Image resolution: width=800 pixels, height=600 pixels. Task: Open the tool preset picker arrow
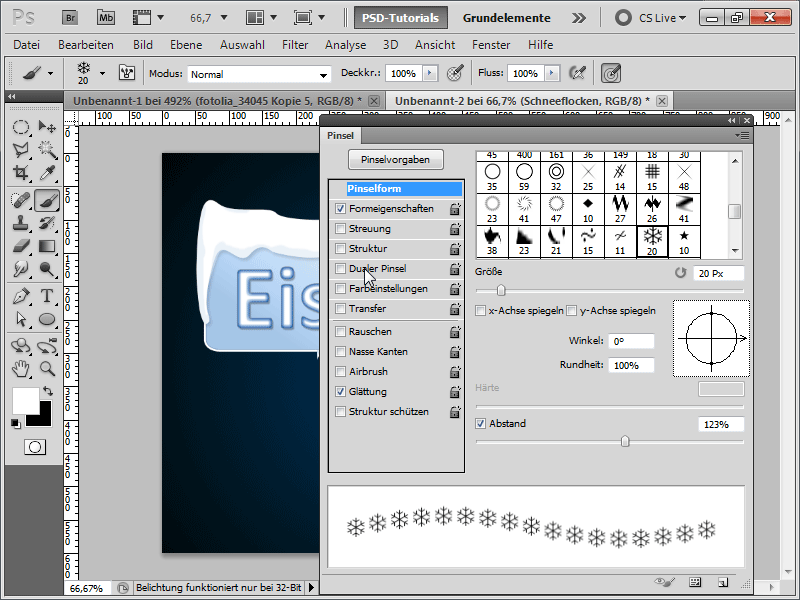pos(50,73)
